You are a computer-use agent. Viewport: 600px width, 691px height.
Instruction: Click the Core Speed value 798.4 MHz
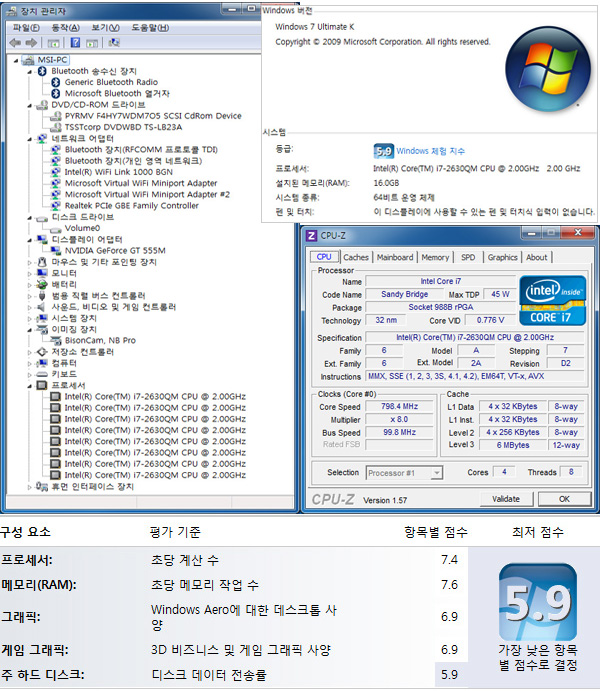[400, 406]
